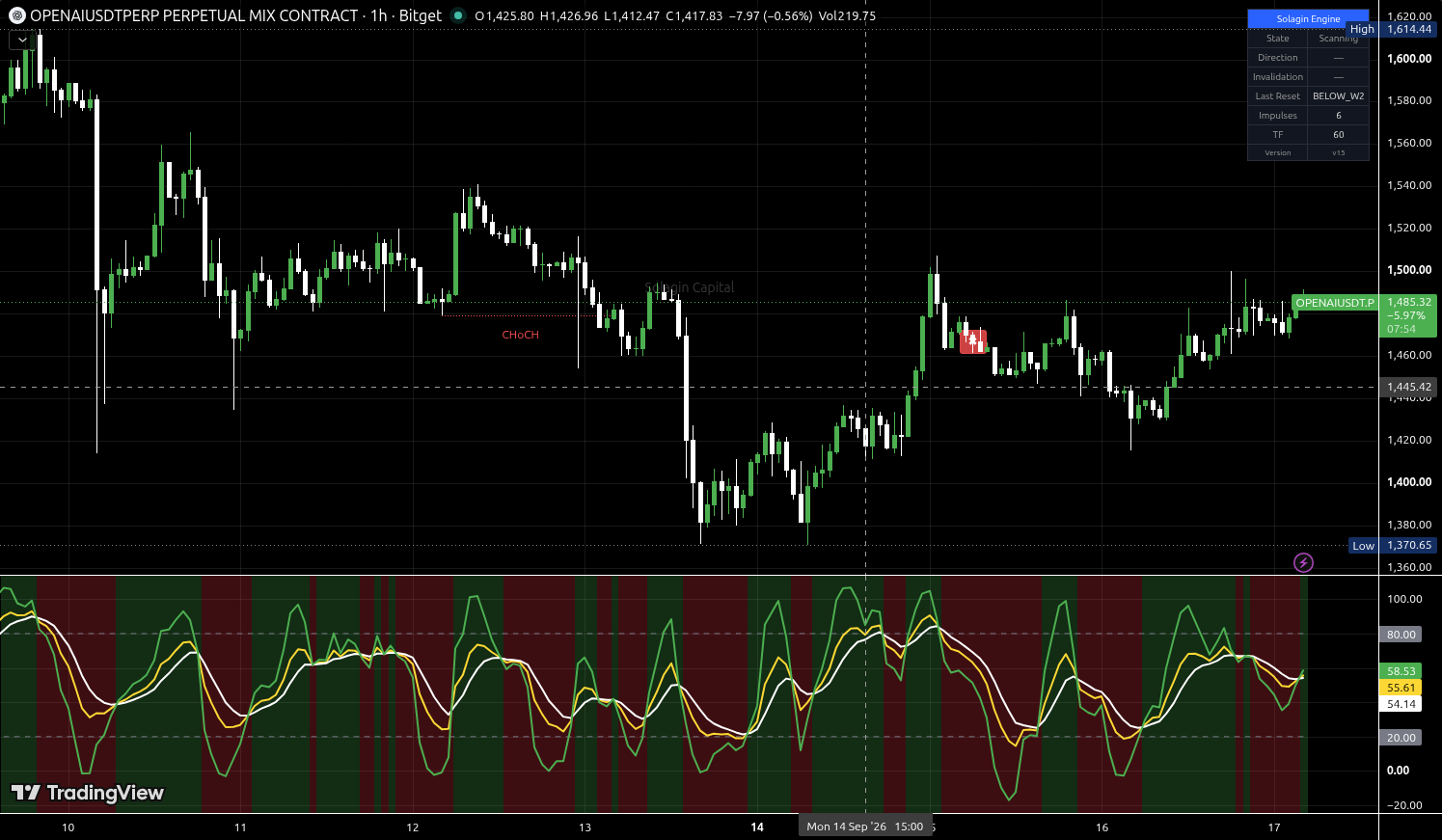
Task: Click the TF row label
Action: [x=1278, y=135]
